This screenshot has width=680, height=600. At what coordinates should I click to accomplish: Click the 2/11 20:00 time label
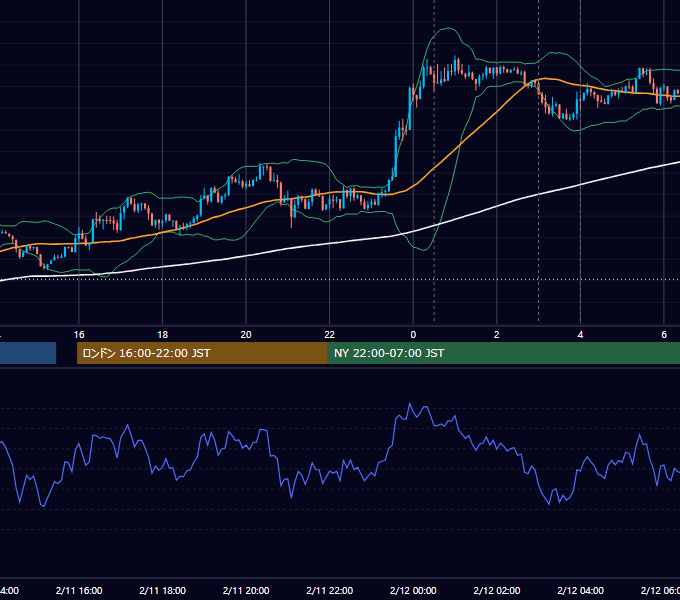pyautogui.click(x=246, y=590)
